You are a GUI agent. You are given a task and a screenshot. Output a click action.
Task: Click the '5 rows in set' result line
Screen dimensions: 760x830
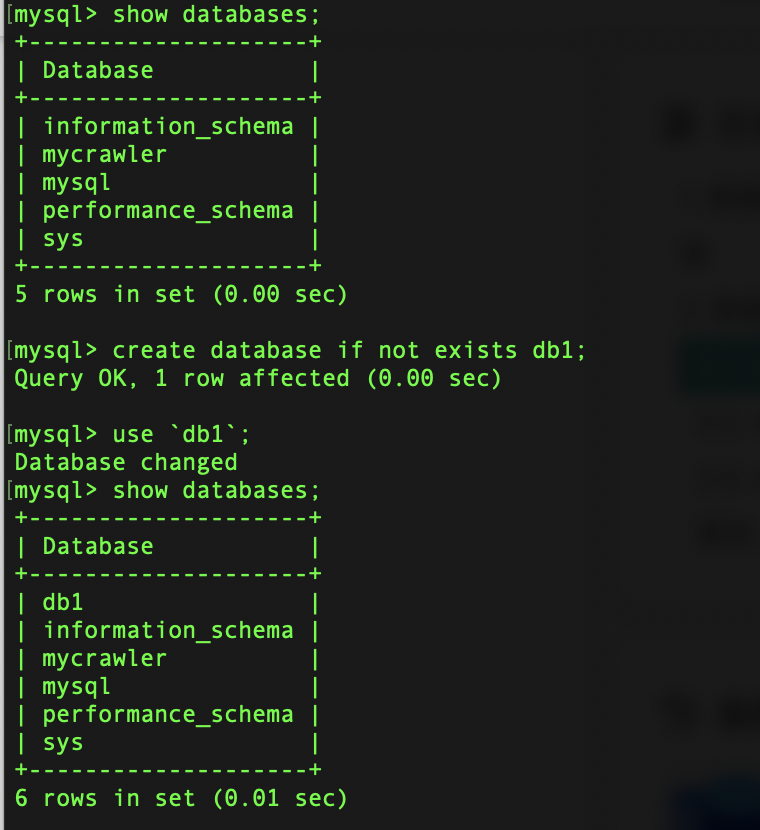pyautogui.click(x=180, y=294)
